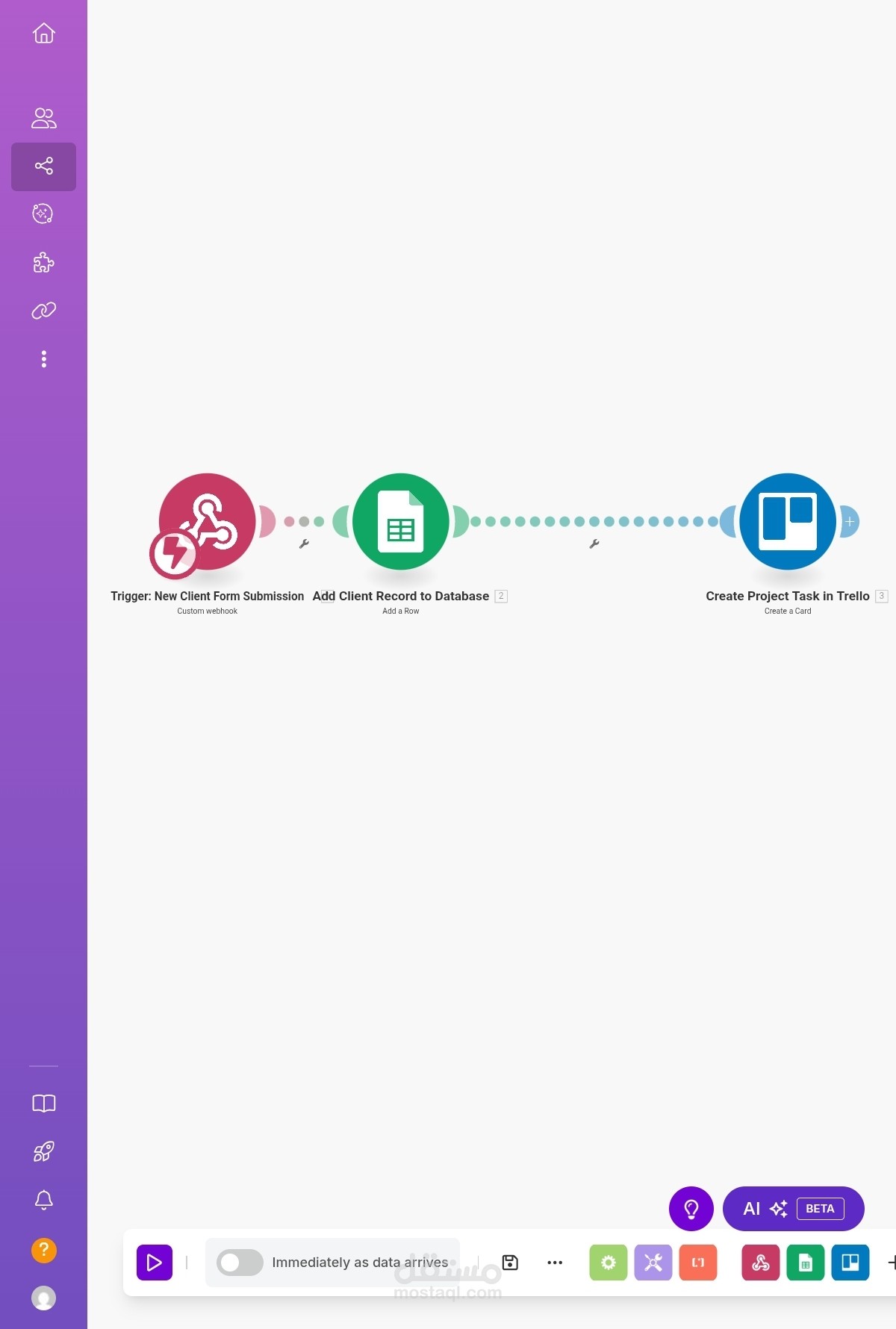This screenshot has height=1329, width=896.
Task: Click the 'Custom webhook' subtitle
Action: 208,611
